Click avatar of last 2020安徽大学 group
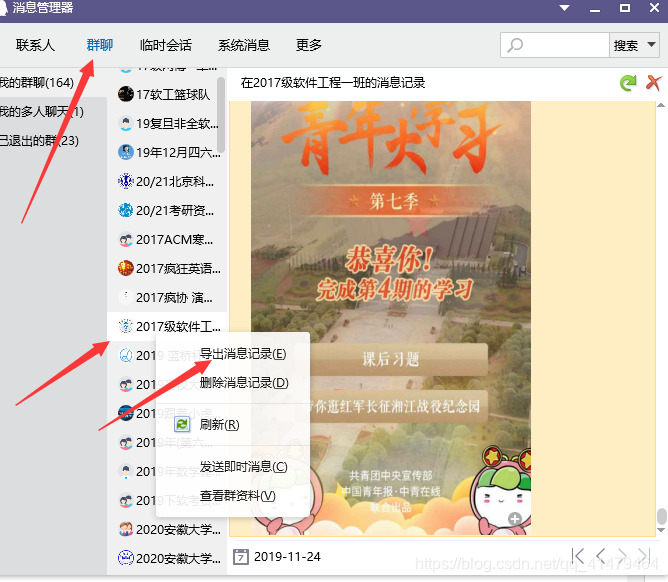Viewport: 668px width, 582px height. pyautogui.click(x=126, y=558)
